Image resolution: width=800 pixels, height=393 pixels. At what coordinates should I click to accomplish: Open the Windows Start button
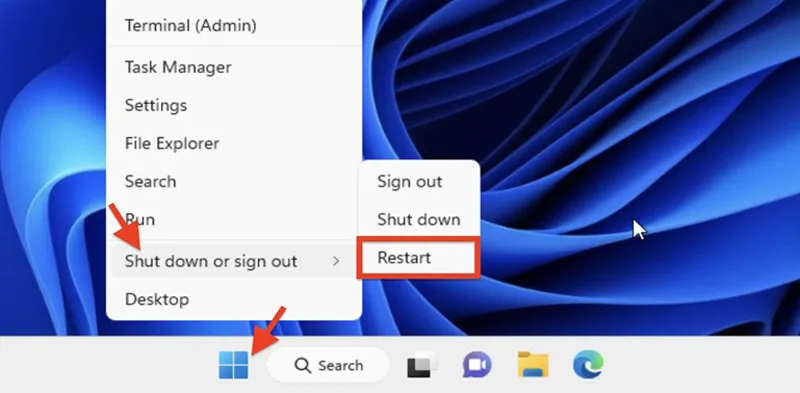(234, 365)
